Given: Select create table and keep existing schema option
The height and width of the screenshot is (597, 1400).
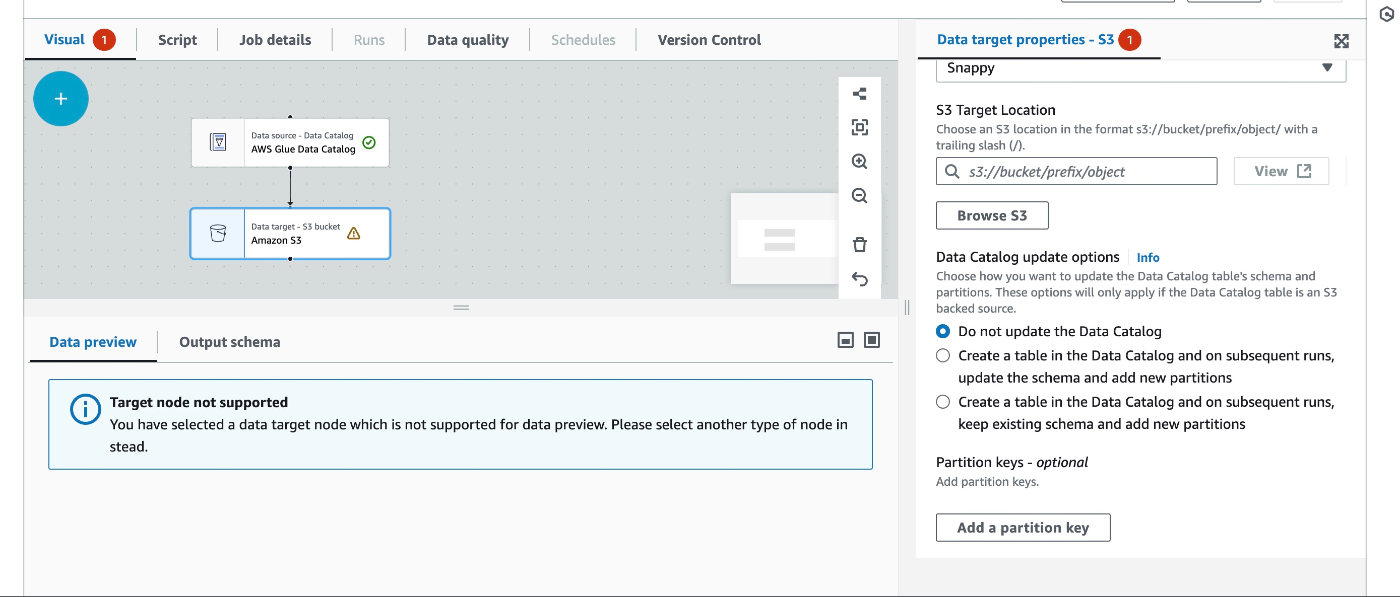Looking at the screenshot, I should [943, 402].
